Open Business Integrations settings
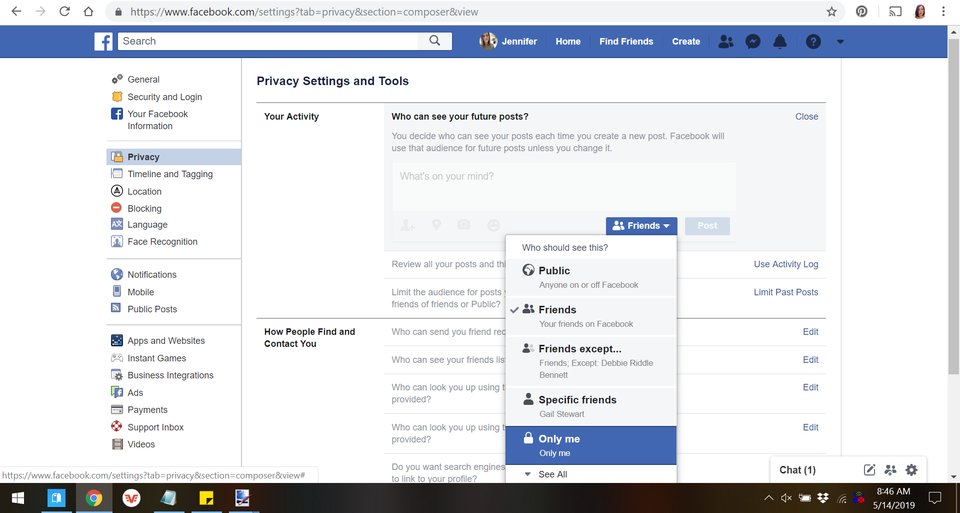This screenshot has width=960, height=513. click(170, 375)
